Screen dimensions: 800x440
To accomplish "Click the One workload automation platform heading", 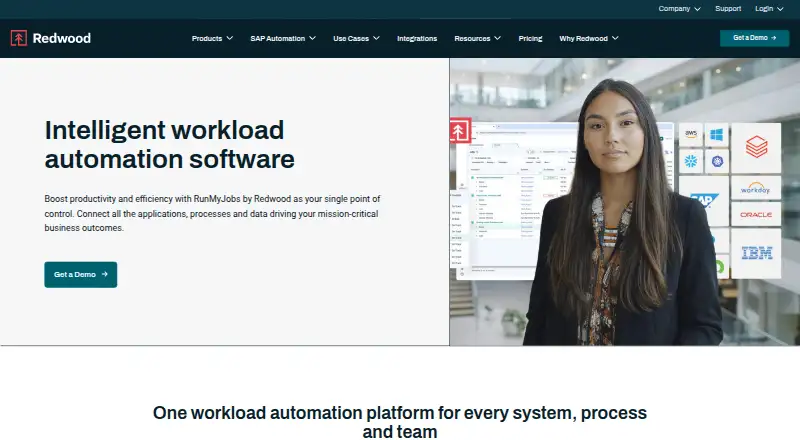I will point(400,422).
